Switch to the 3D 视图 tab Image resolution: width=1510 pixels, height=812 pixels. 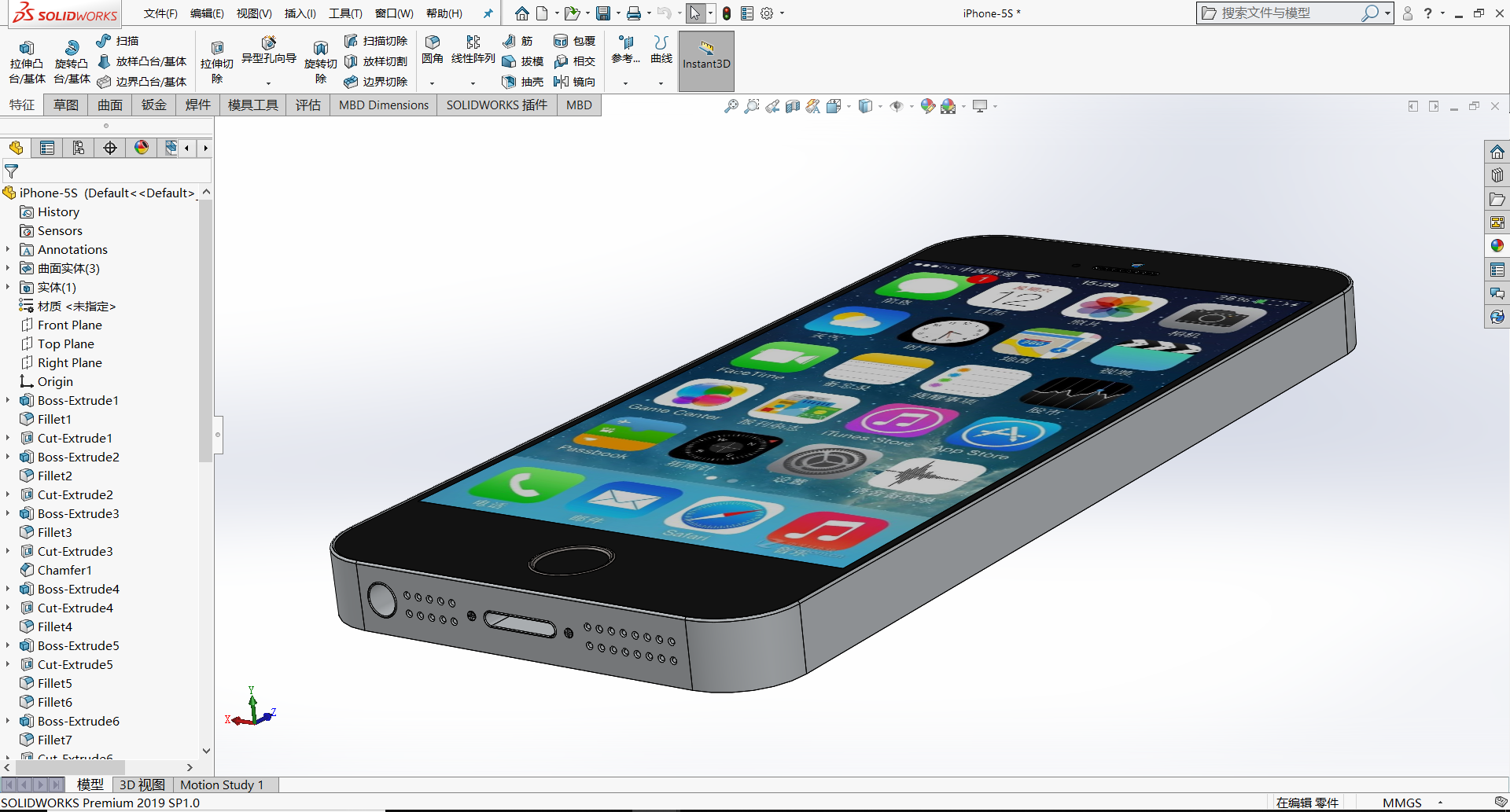point(142,784)
